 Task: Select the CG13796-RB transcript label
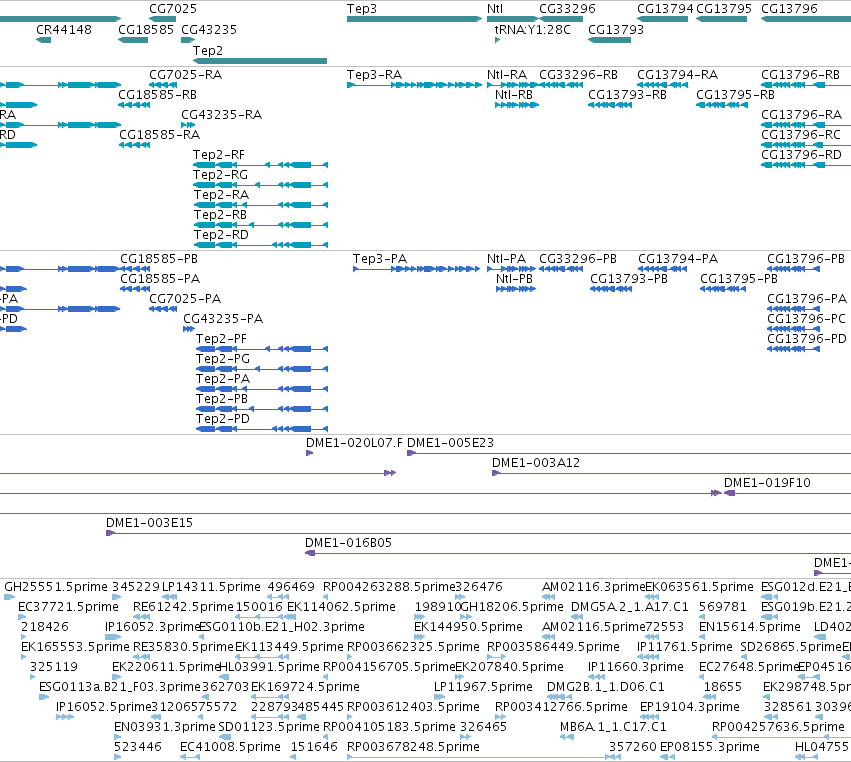(801, 74)
